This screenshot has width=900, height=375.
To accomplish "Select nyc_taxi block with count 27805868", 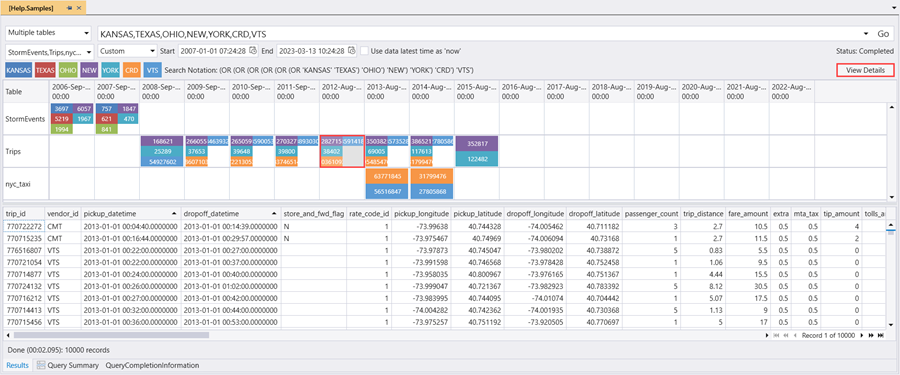I will (432, 192).
